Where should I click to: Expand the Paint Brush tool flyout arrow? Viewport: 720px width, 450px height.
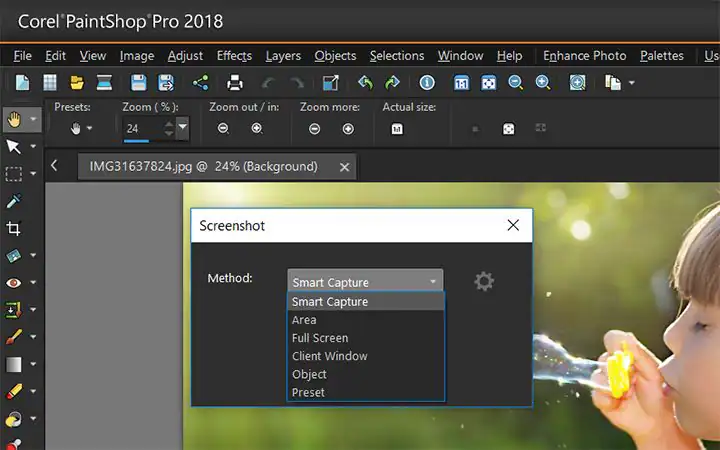click(33, 337)
